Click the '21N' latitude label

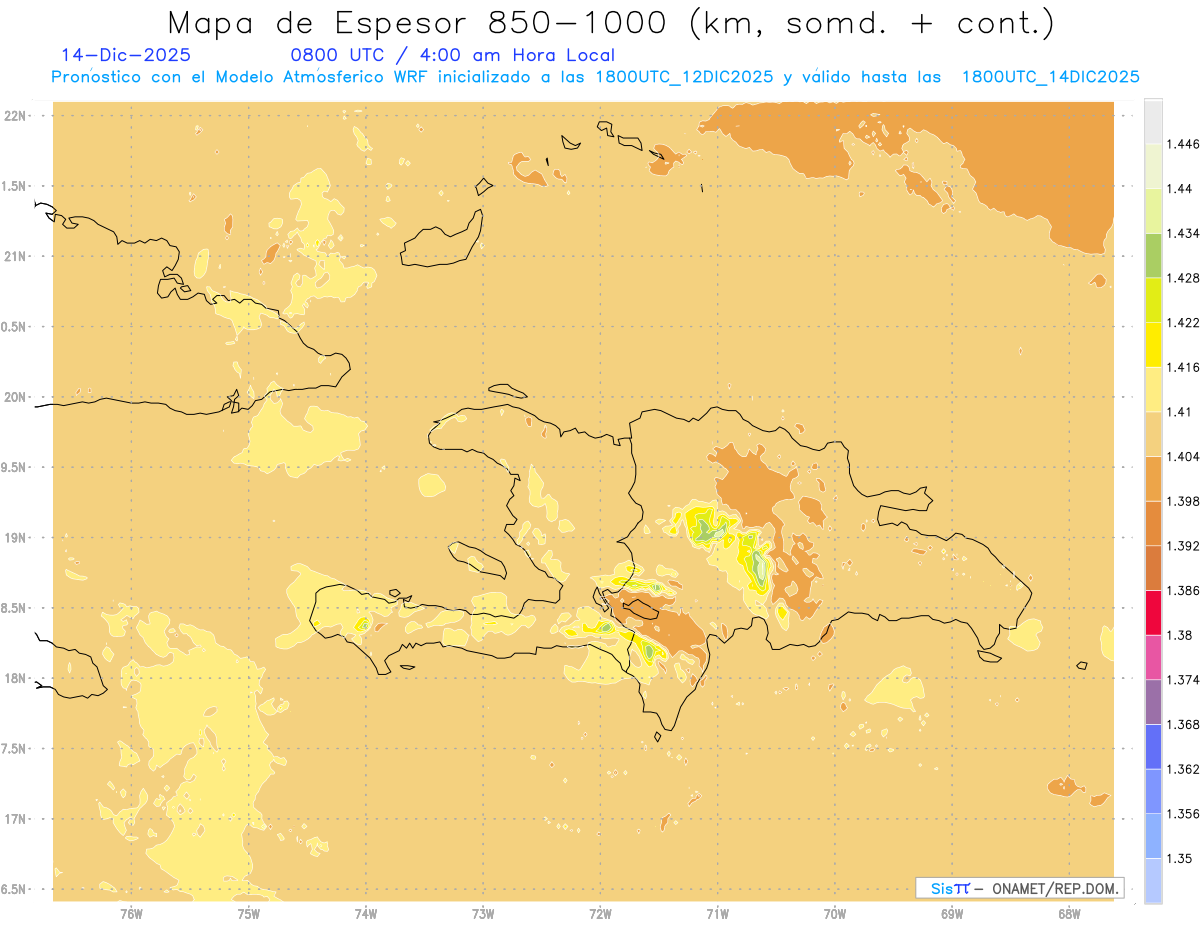tap(17, 256)
